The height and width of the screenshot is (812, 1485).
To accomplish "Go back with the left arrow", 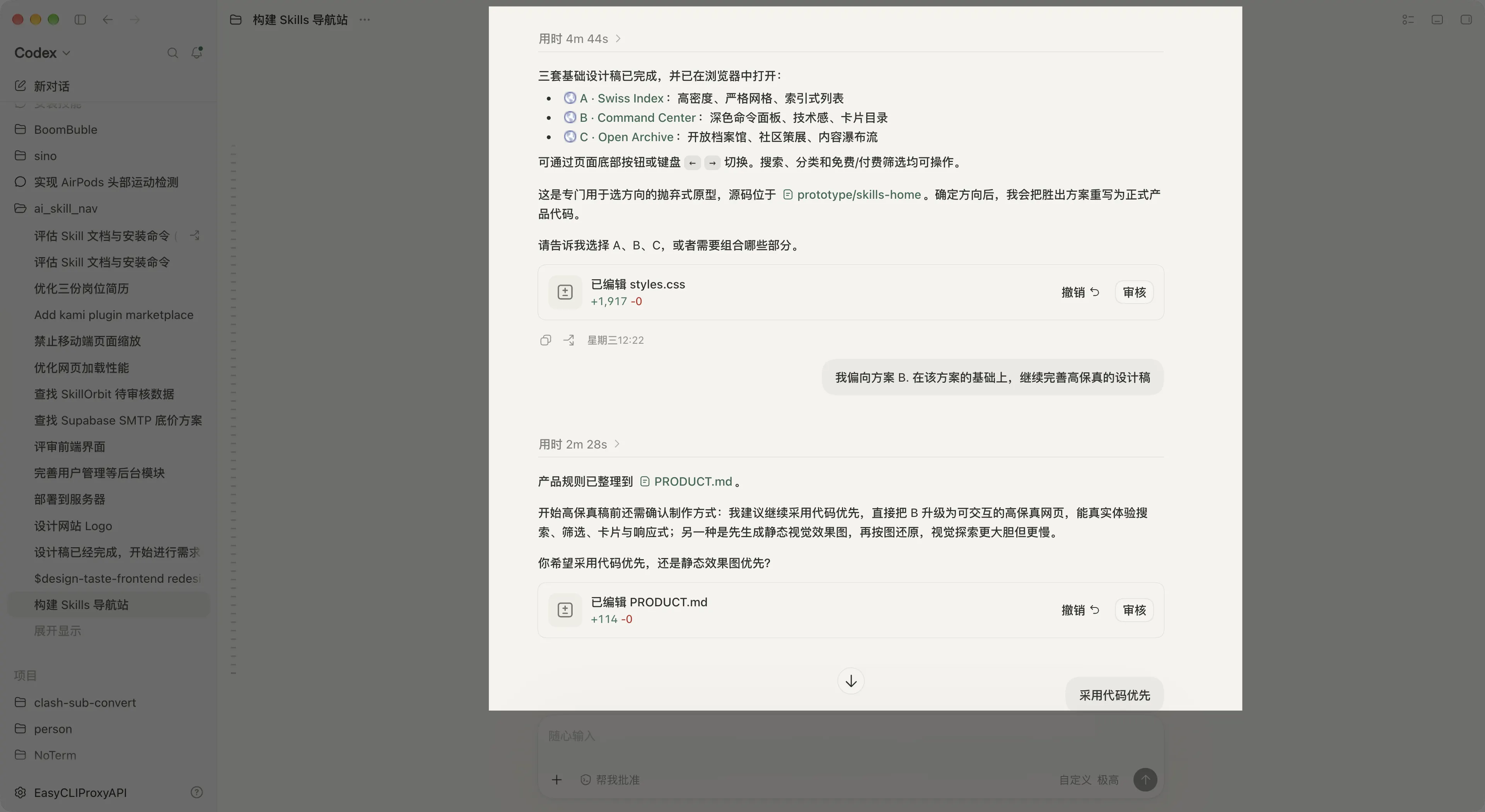I will (108, 20).
